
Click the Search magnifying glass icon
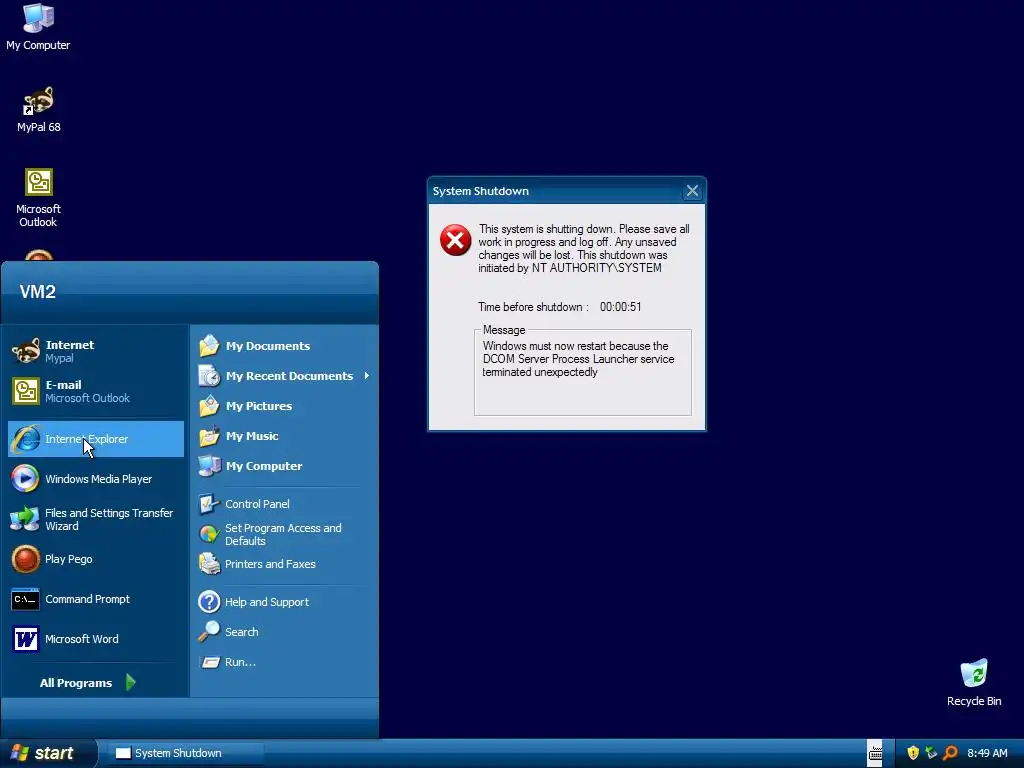[x=209, y=632]
